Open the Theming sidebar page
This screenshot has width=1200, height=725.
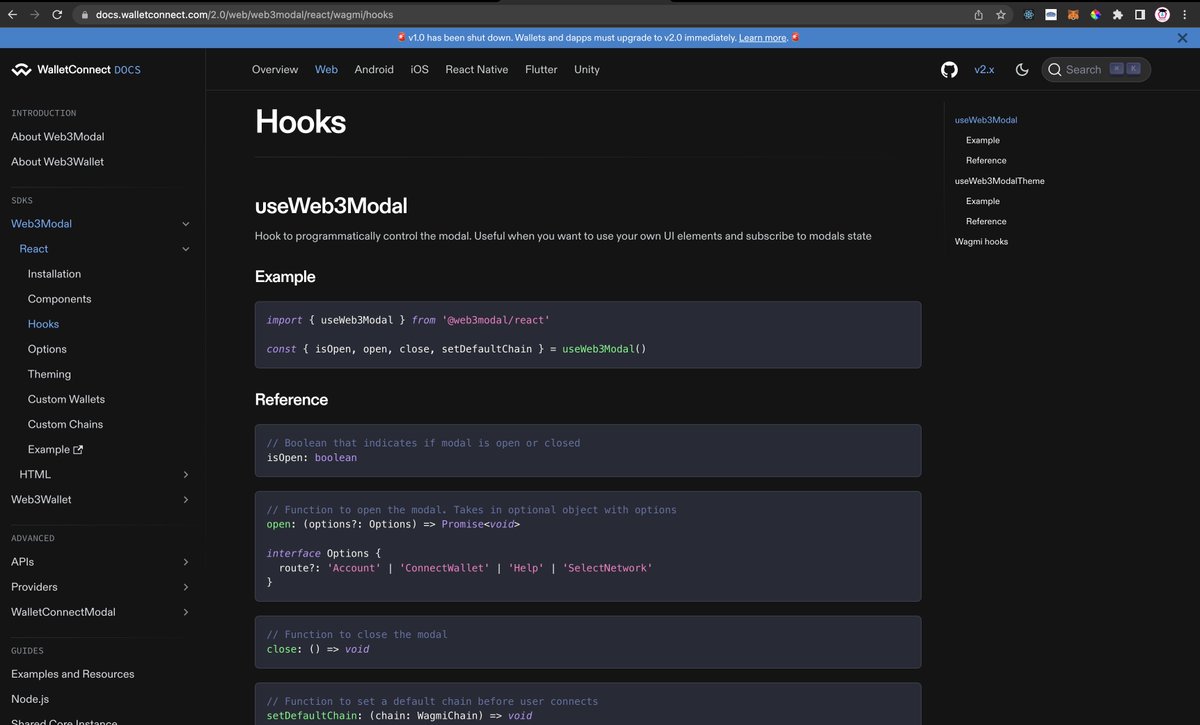click(x=49, y=374)
